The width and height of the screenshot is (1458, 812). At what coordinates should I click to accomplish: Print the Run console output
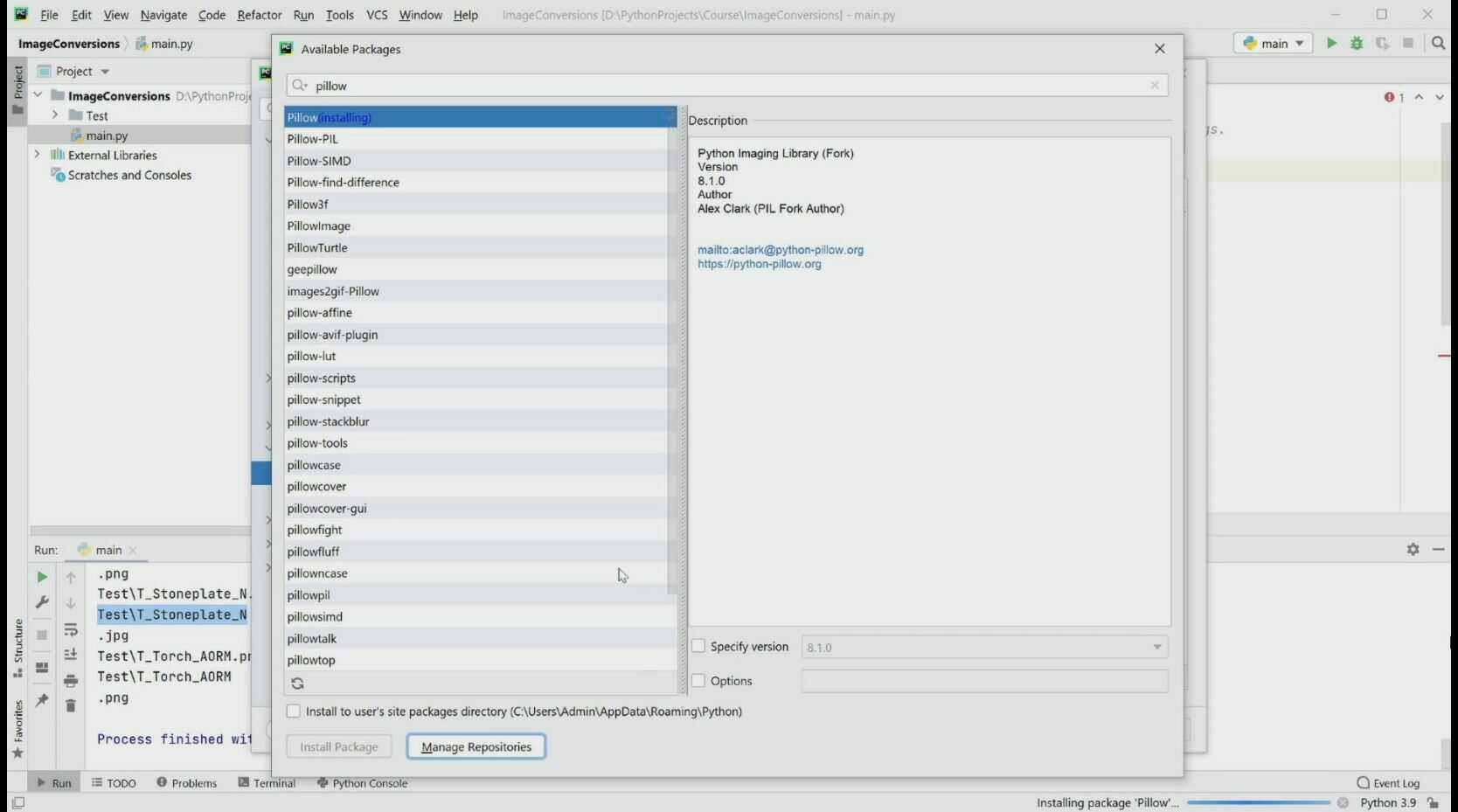click(71, 681)
